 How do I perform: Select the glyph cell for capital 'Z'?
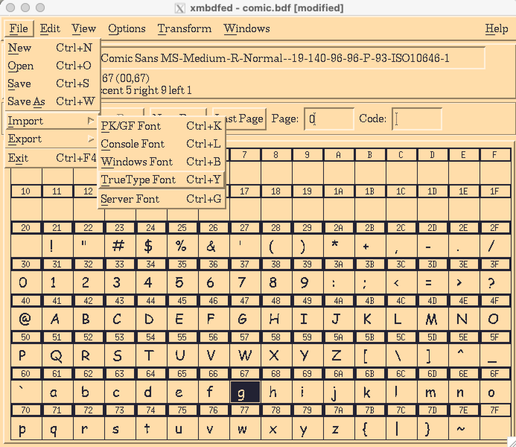[338, 356]
